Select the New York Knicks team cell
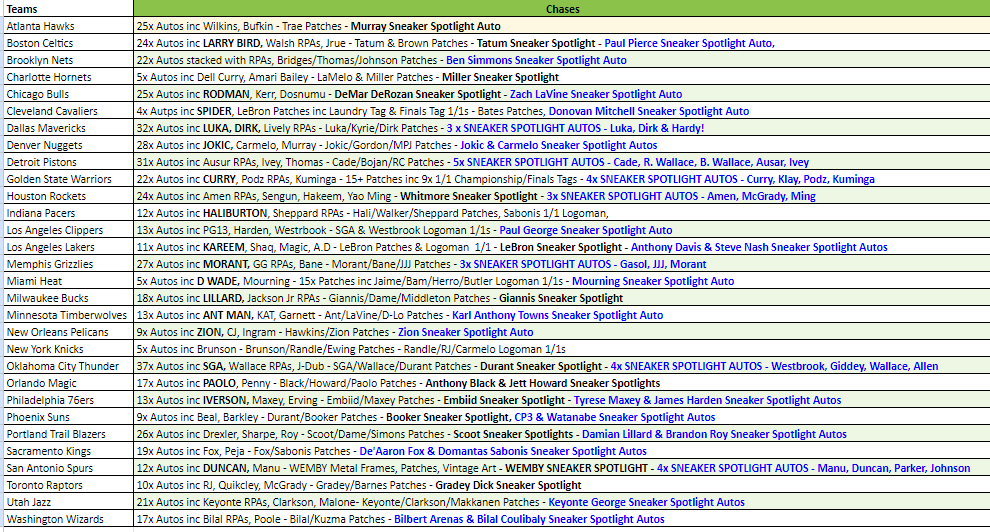 (x=66, y=349)
